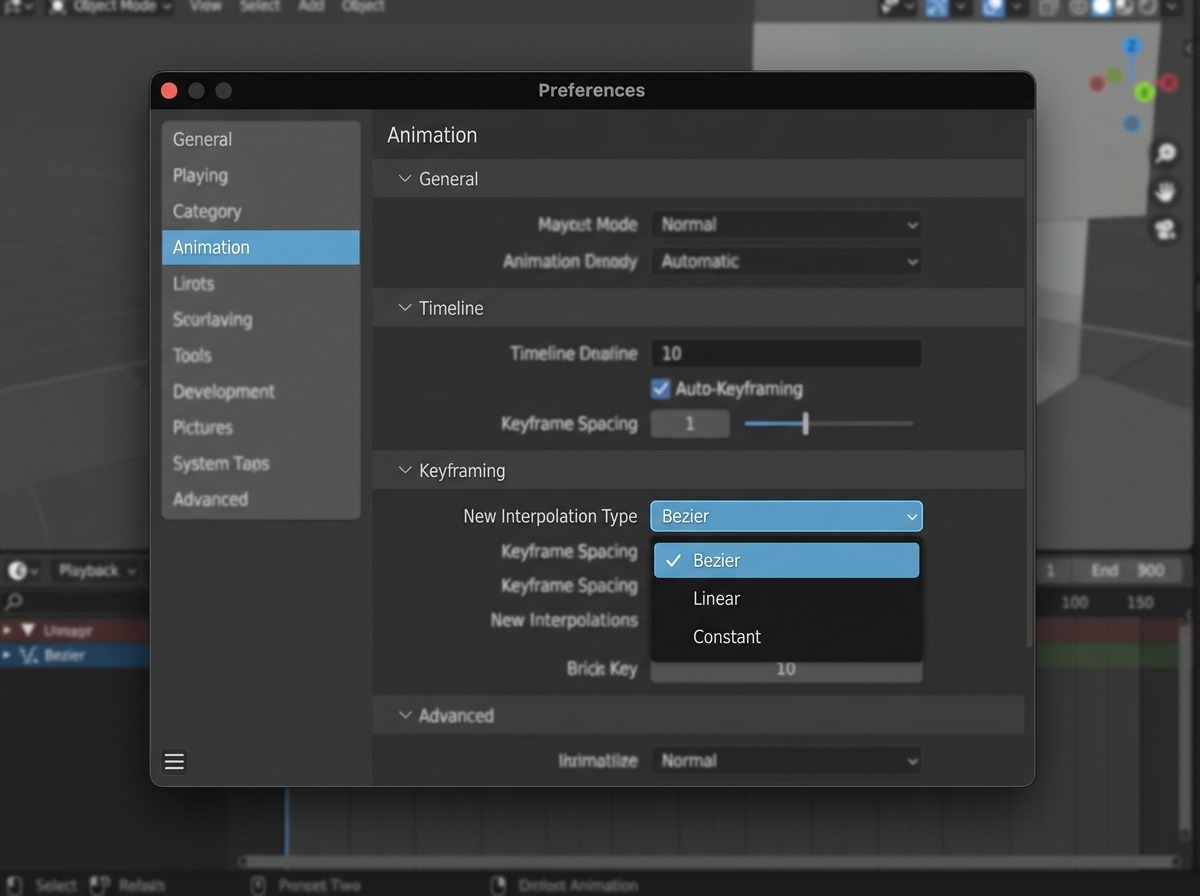Click the triangle icon in Unnapr row
The height and width of the screenshot is (896, 1200).
coord(28,630)
